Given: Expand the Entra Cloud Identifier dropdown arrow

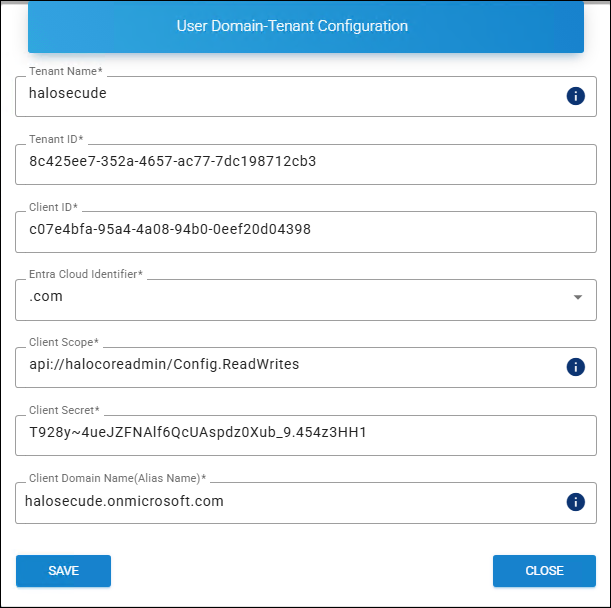Looking at the screenshot, I should point(577,298).
